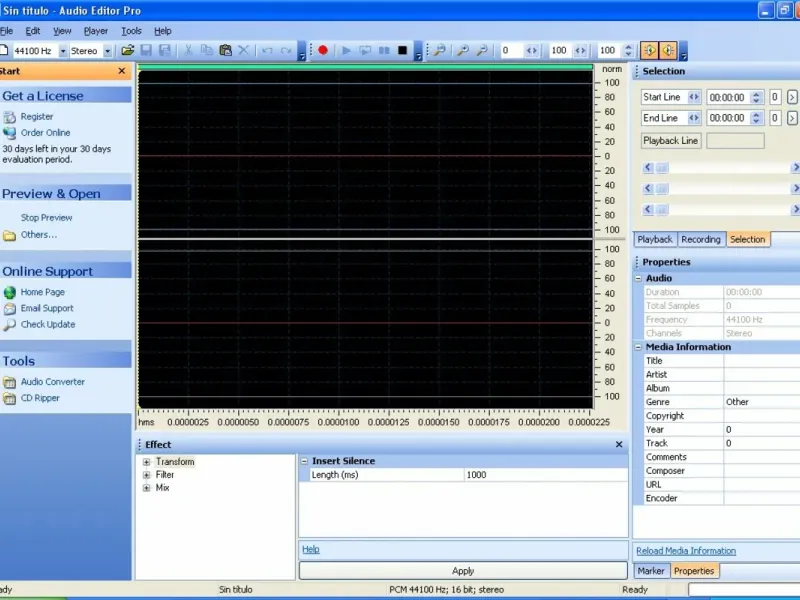Close the Start side panel
This screenshot has width=800, height=600.
pos(122,71)
